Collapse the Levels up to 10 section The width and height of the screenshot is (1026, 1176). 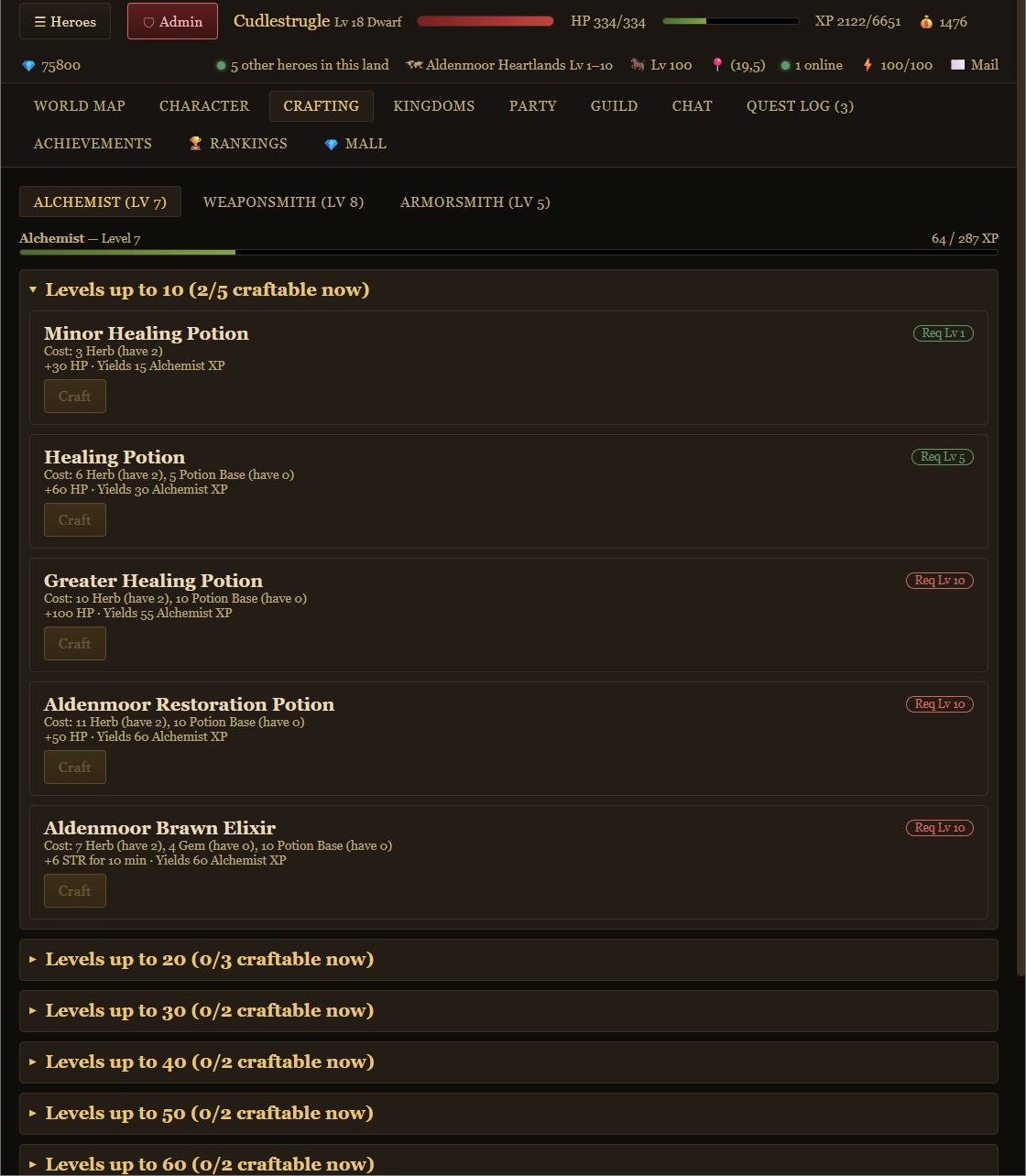coord(508,290)
